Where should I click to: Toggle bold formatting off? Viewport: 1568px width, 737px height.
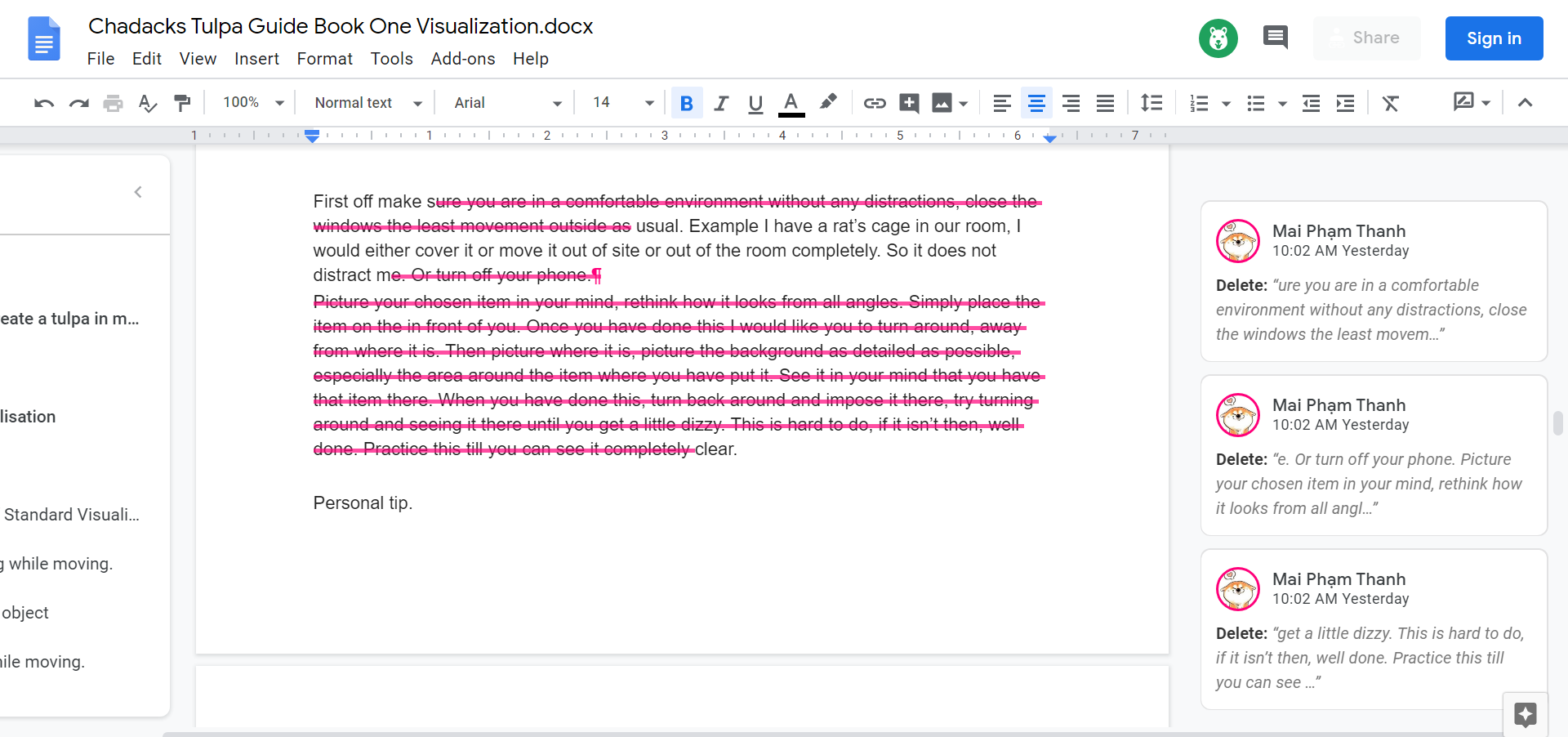[687, 103]
